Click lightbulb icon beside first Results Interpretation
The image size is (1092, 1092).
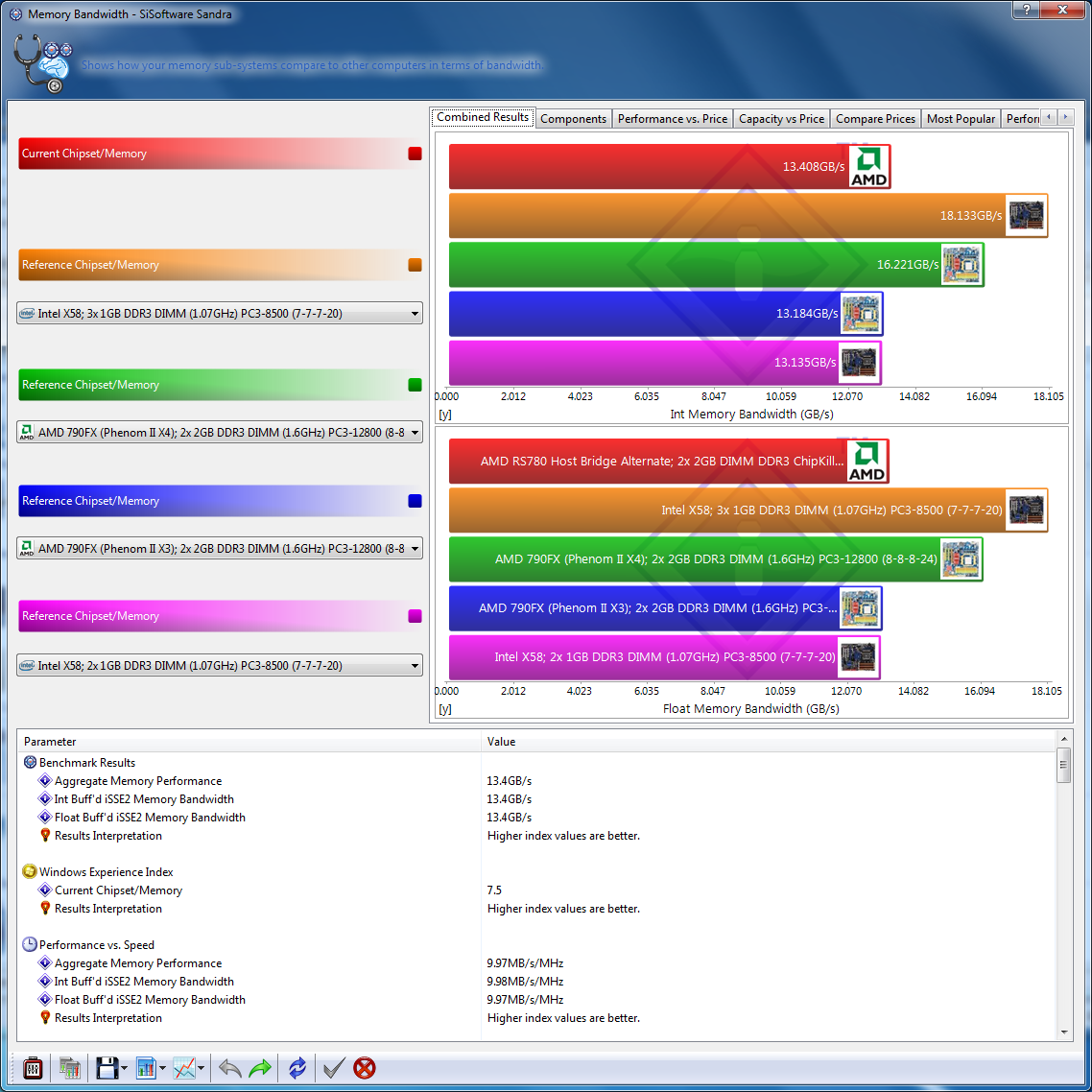[45, 835]
